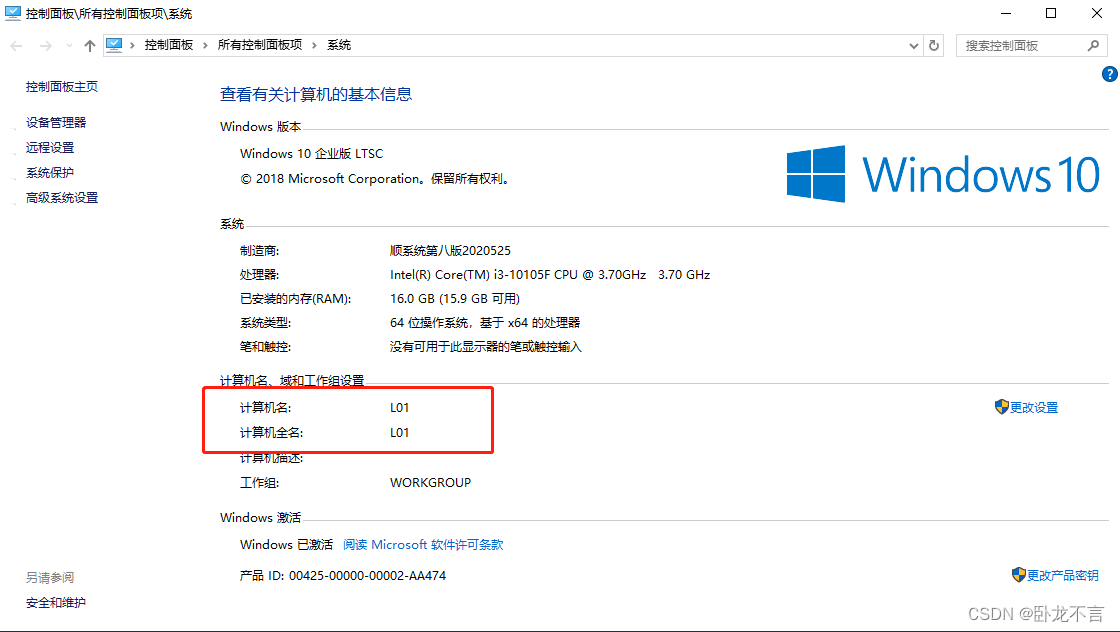
Task: Select 控制面板 breadcrumb in address bar
Action: click(169, 45)
